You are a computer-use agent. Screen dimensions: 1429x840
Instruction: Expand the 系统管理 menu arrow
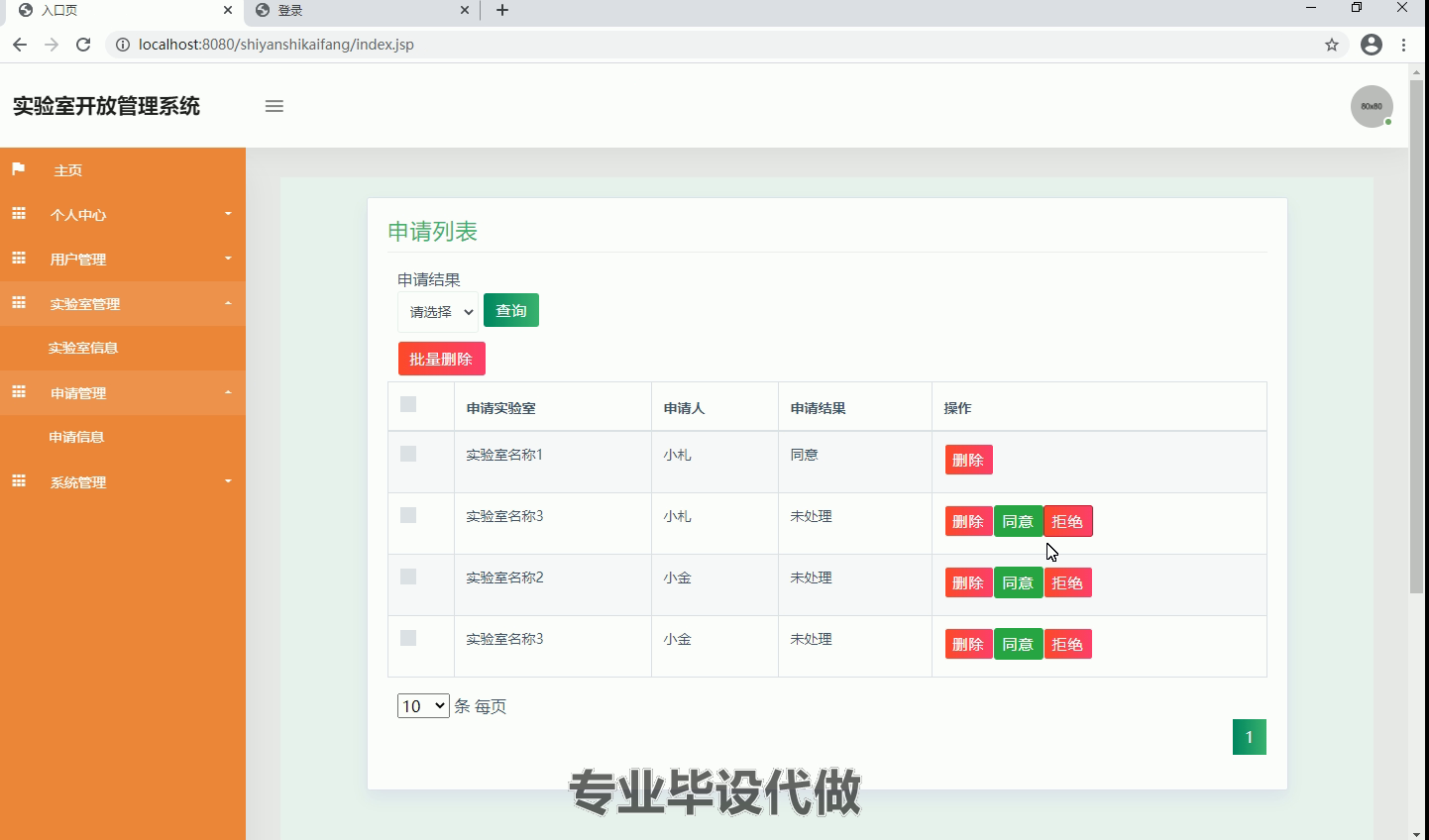(228, 481)
